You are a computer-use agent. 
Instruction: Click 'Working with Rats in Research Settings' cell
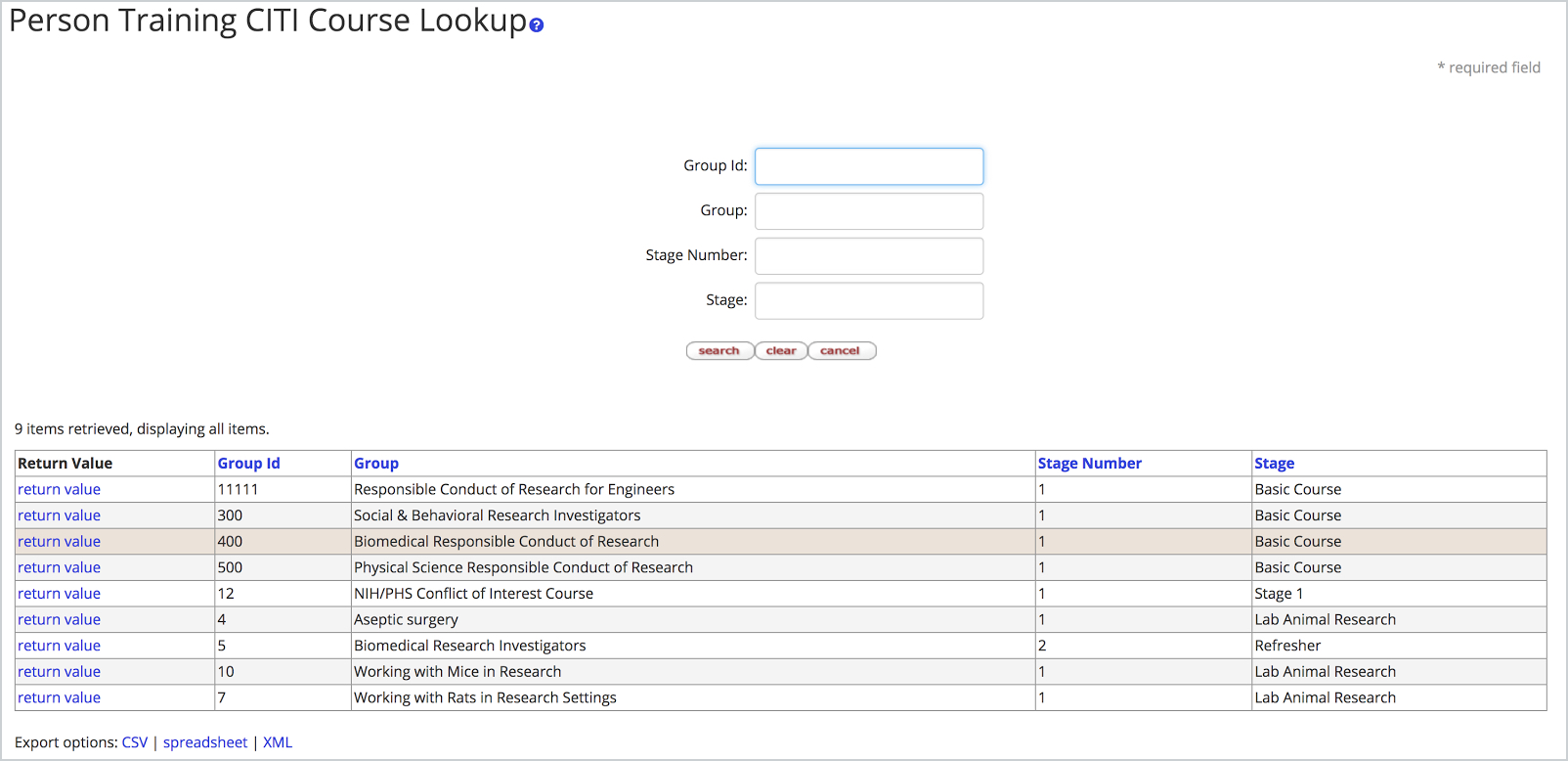pyautogui.click(x=693, y=697)
